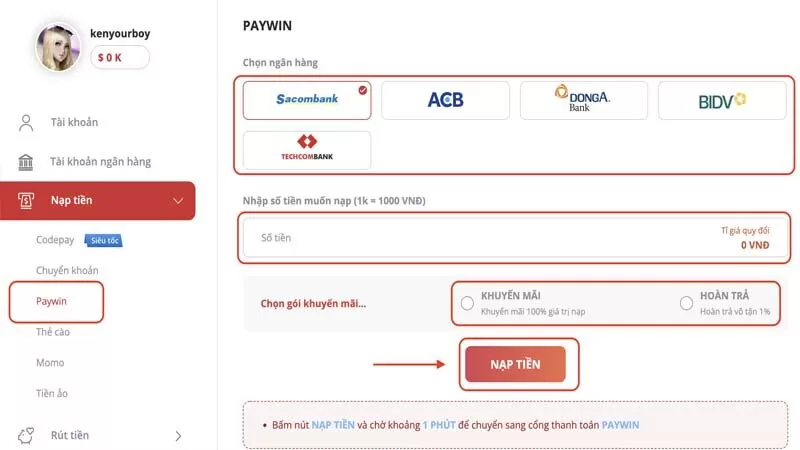The image size is (800, 450).
Task: Pick the BIDV bank logo
Action: click(722, 100)
